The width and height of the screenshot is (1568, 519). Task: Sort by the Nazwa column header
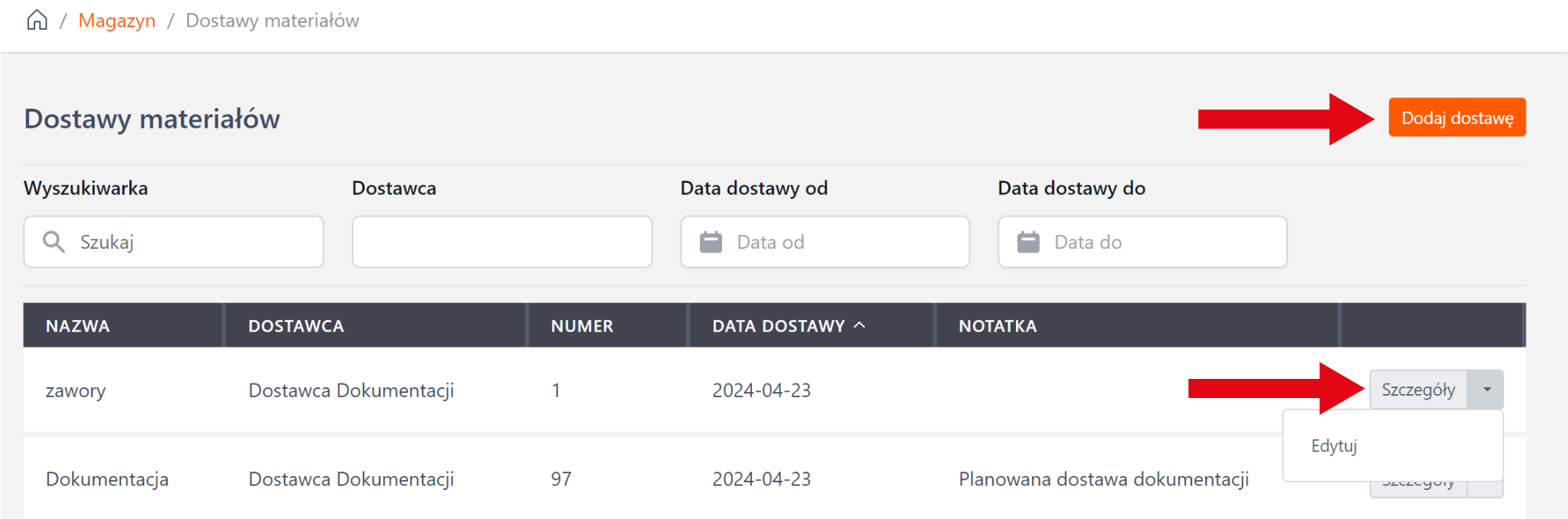click(x=77, y=326)
